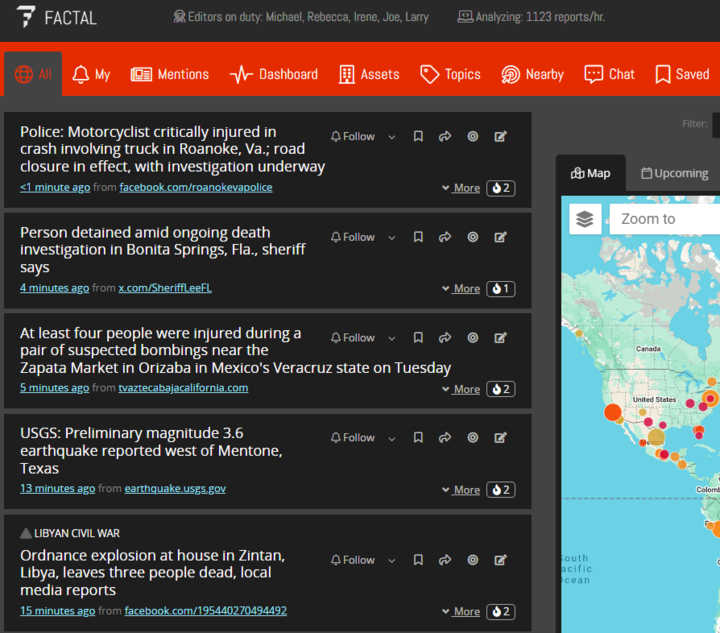The image size is (720, 633).
Task: Select the Map tab
Action: tap(591, 174)
